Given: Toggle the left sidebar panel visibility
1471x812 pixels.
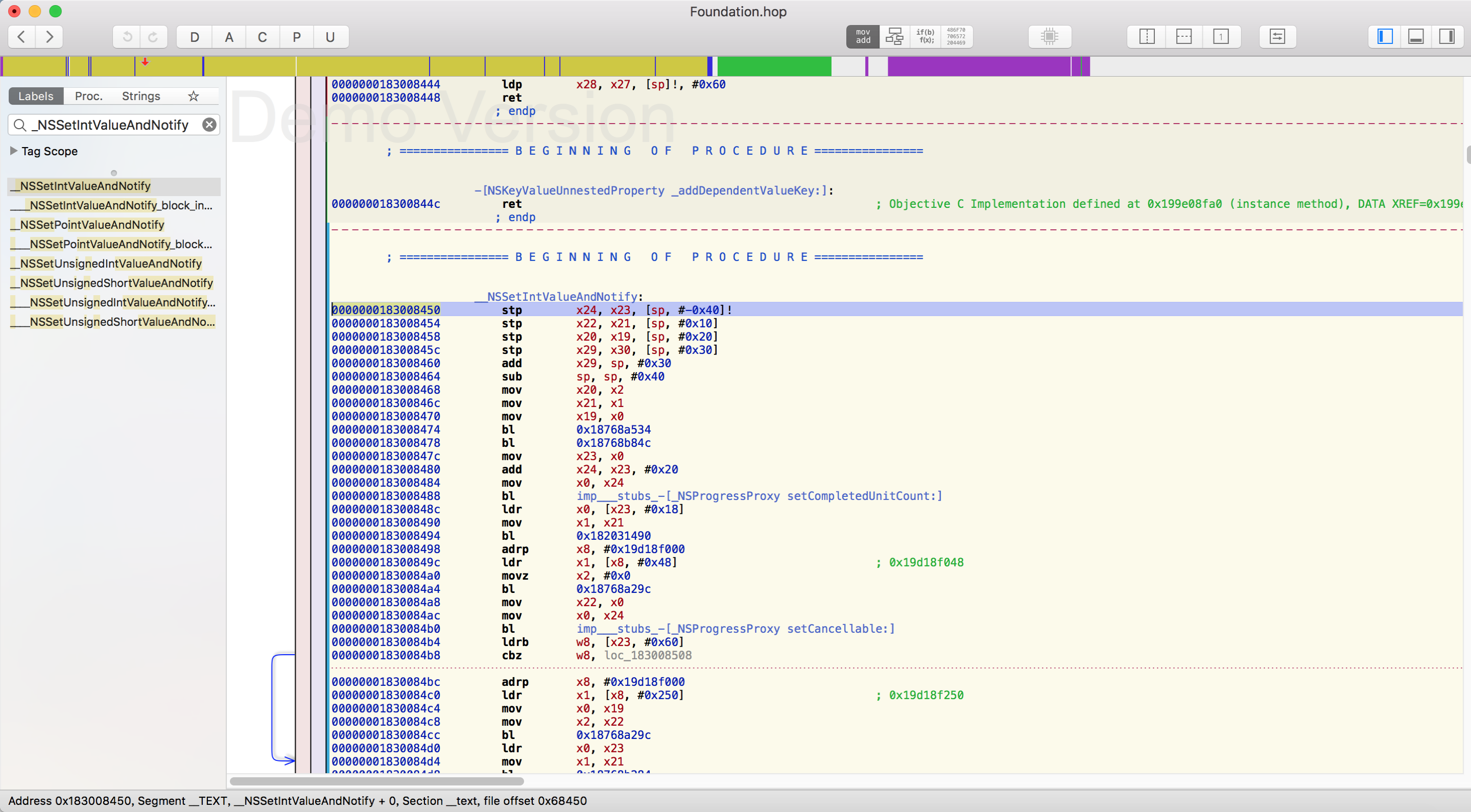Looking at the screenshot, I should point(1384,37).
